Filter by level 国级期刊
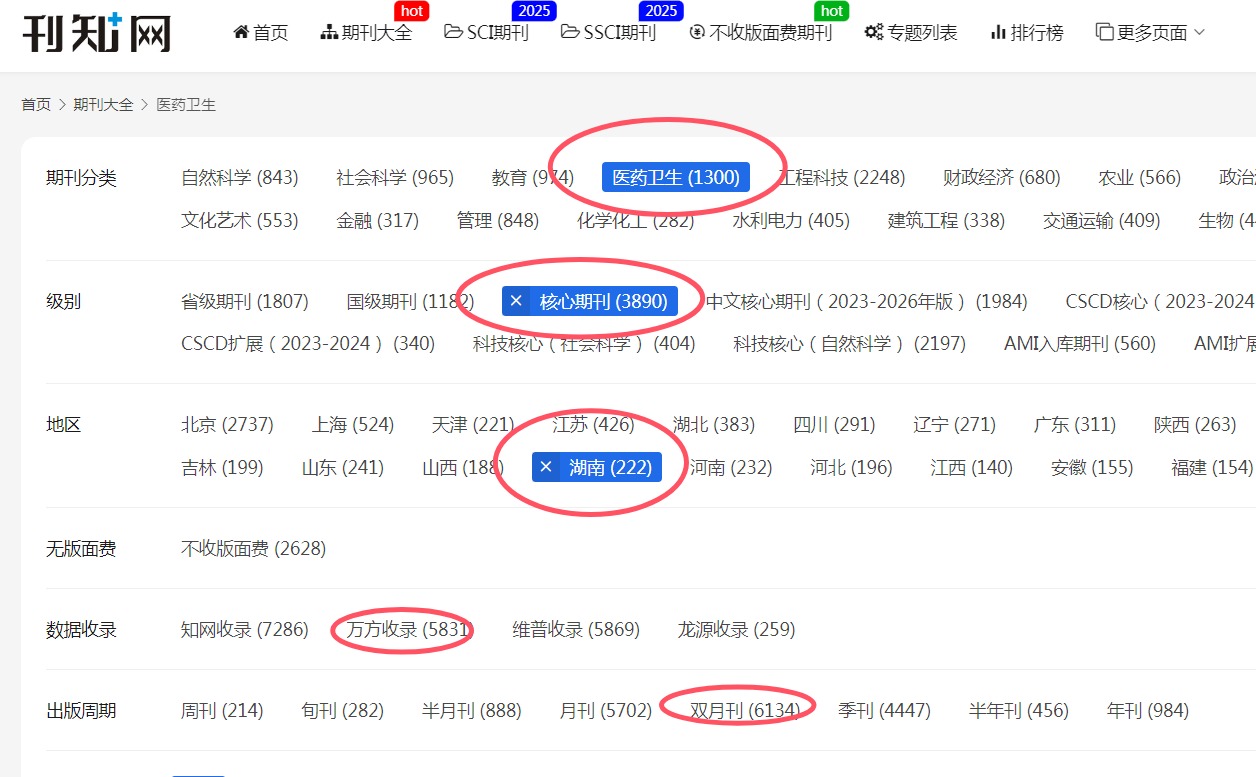The height and width of the screenshot is (777, 1256). 410,301
